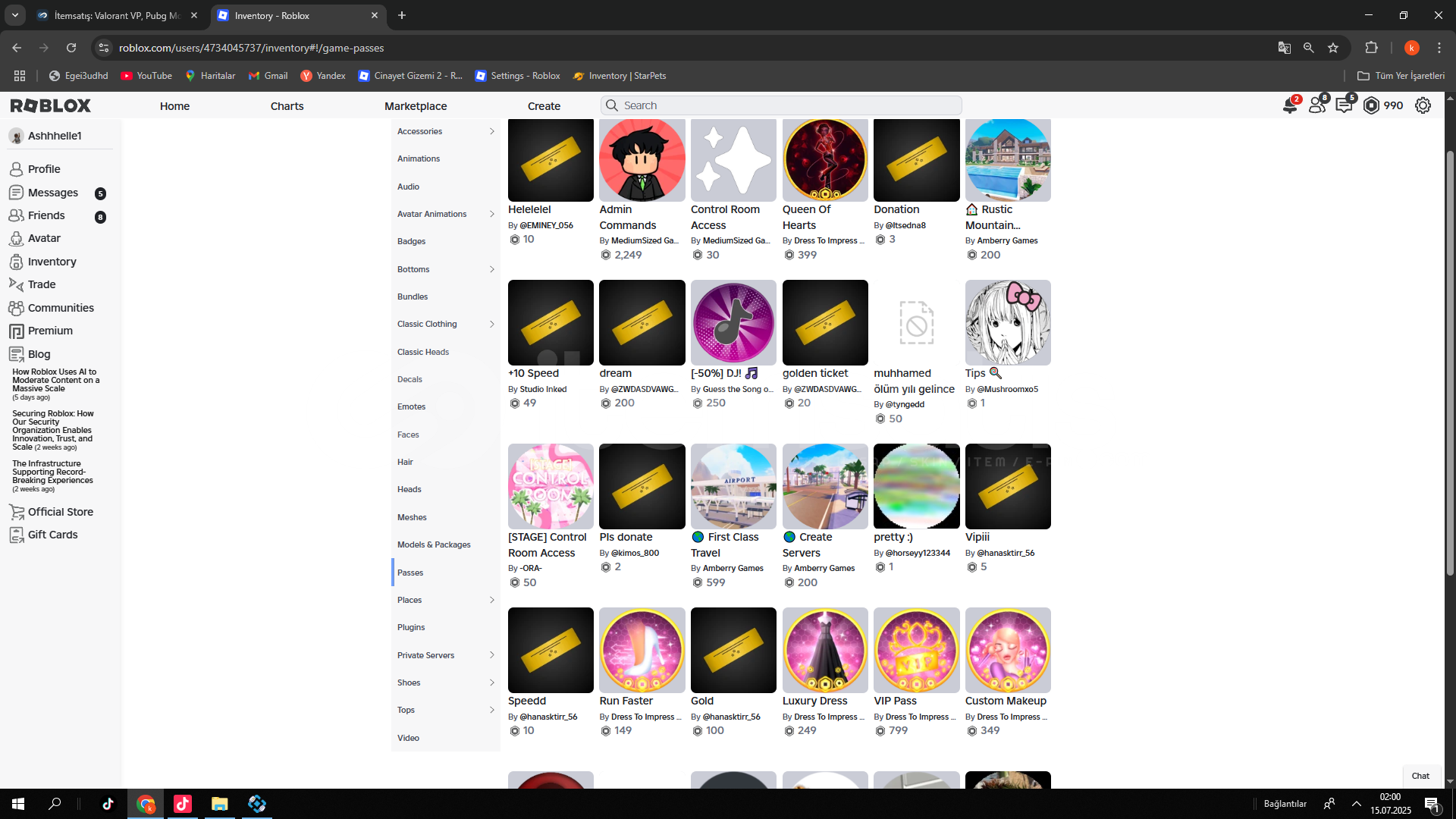Expand the Private Servers category
This screenshot has width=1456, height=819.
[x=492, y=655]
